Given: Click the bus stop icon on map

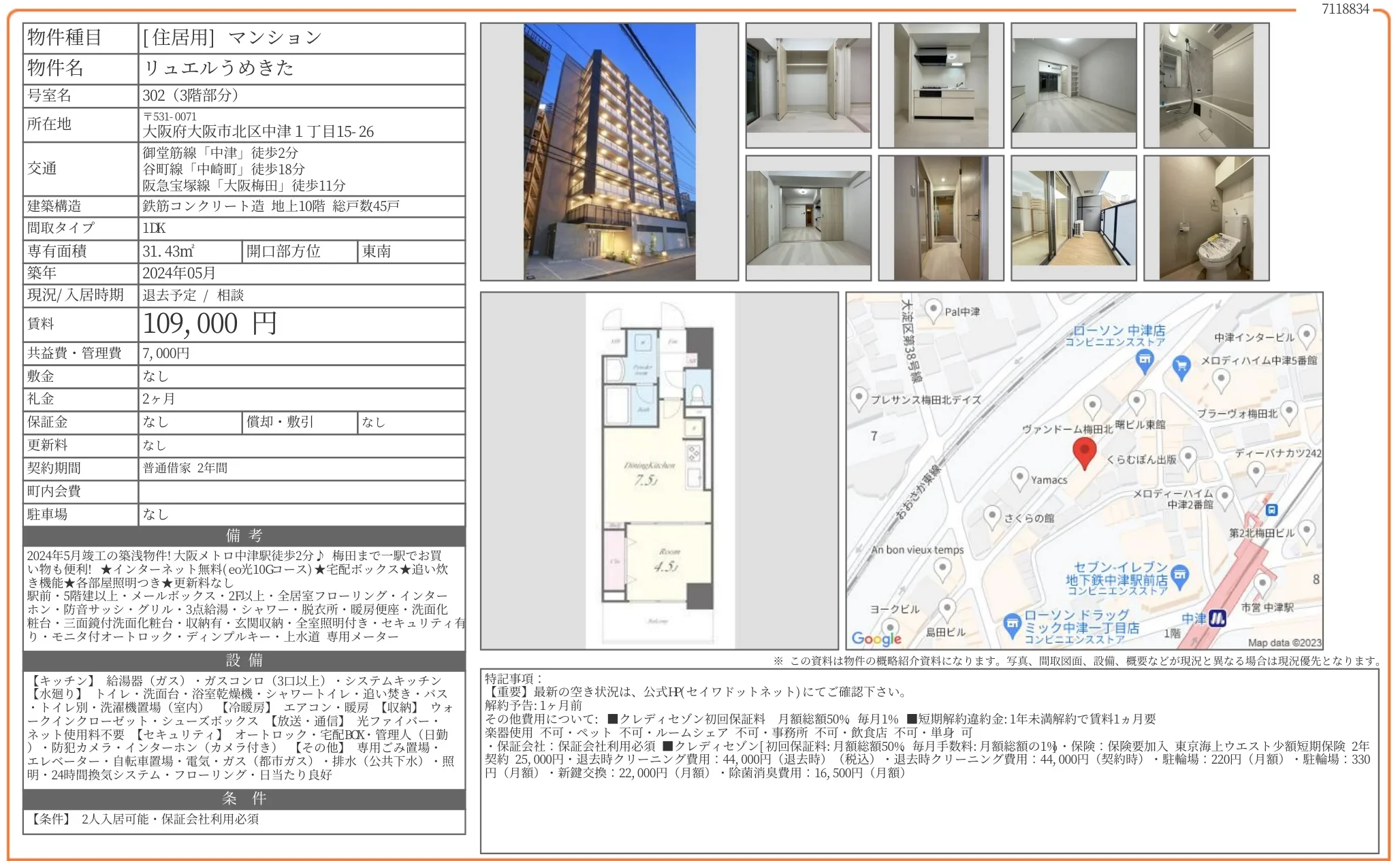Looking at the screenshot, I should [x=1271, y=510].
